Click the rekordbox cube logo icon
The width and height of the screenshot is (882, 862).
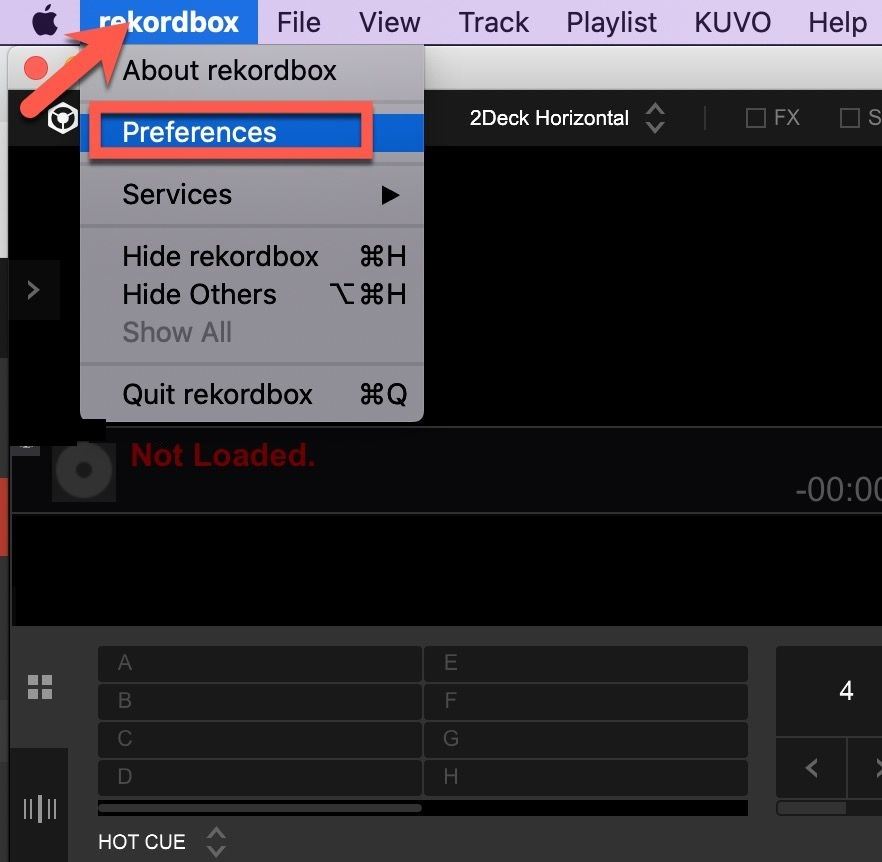point(62,118)
